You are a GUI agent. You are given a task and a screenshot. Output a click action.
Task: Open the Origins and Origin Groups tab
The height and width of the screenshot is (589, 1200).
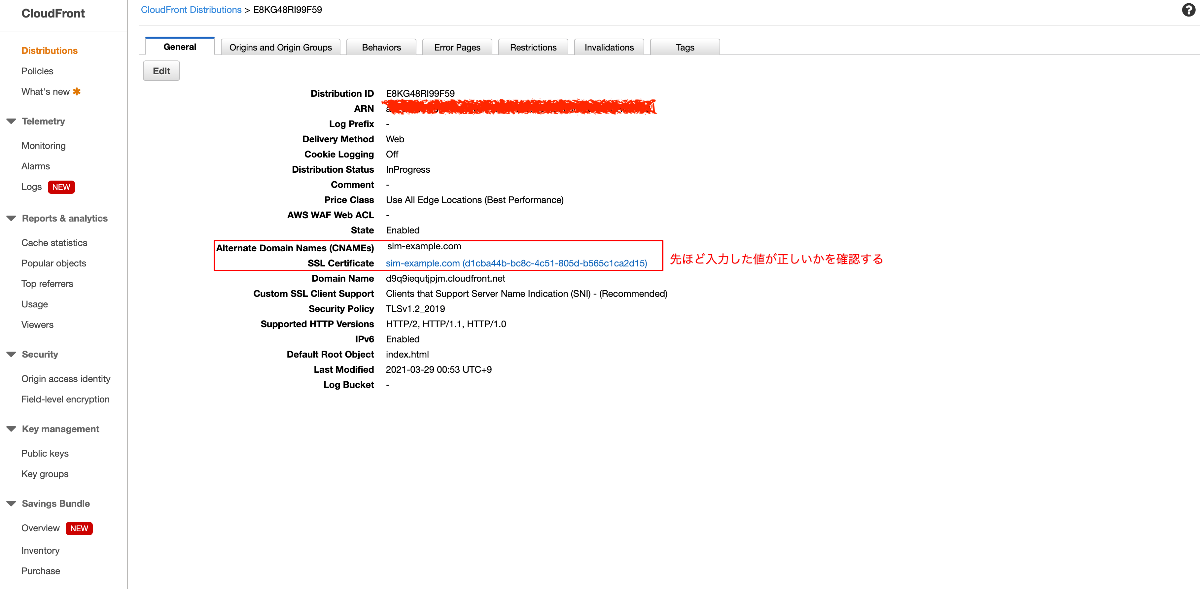coord(281,47)
